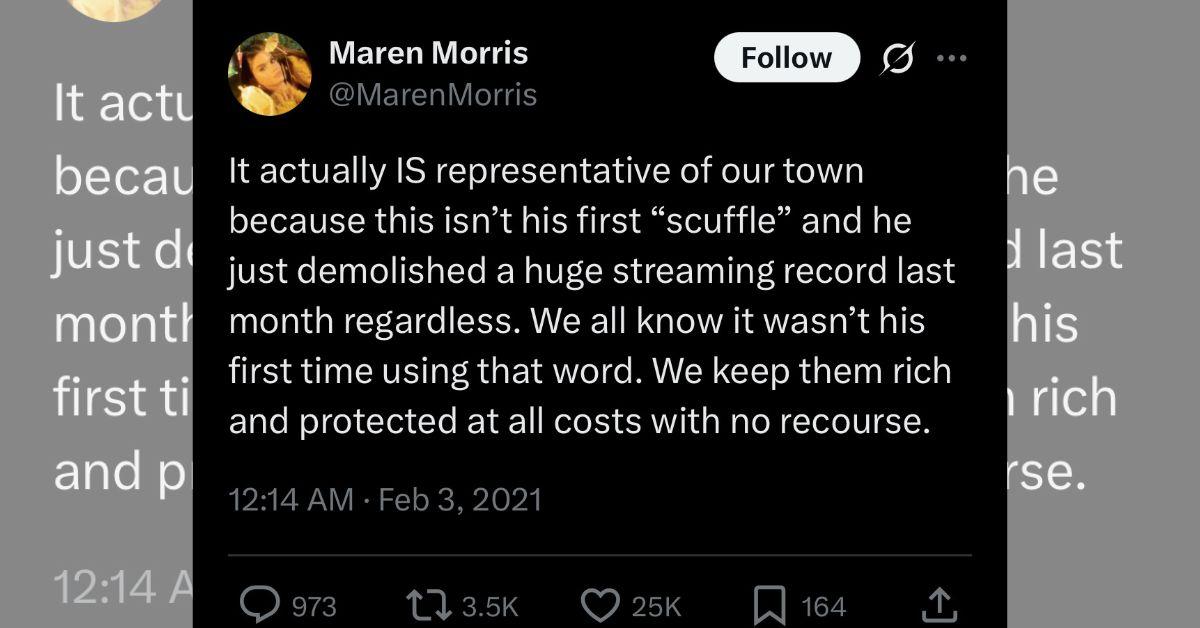The height and width of the screenshot is (628, 1200).
Task: Click the 12:14 AM · Feb 3, 2021 timestamp
Action: coord(385,499)
